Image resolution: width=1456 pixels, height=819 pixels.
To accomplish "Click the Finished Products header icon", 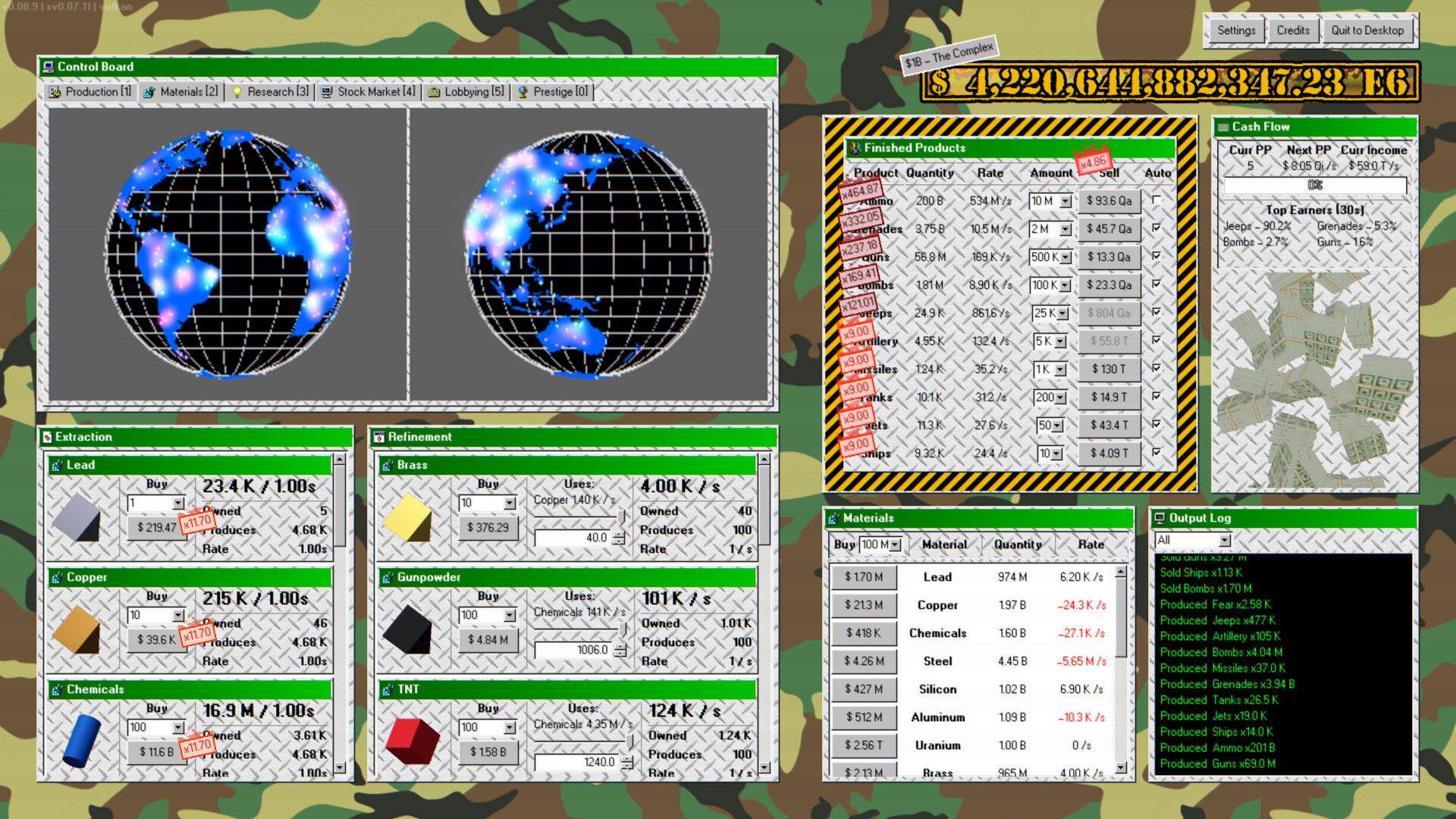I will 856,148.
